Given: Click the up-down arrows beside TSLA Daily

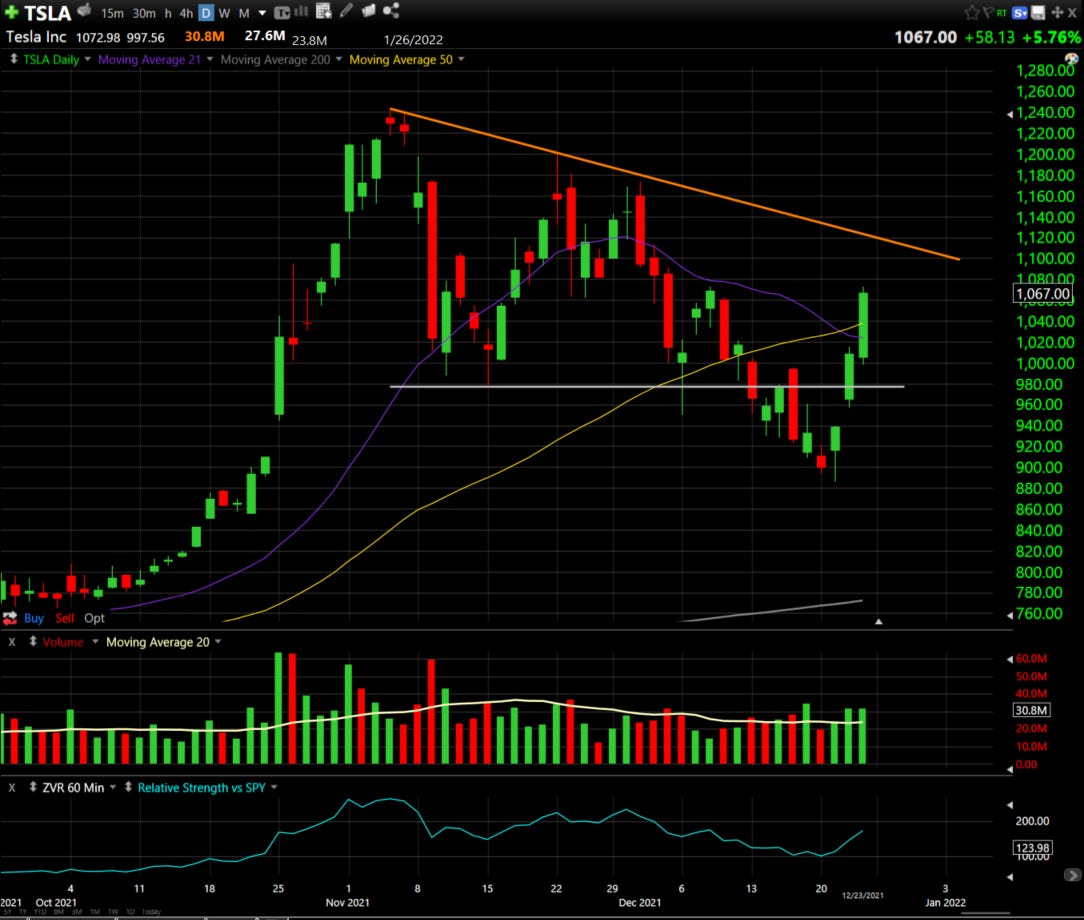Looking at the screenshot, I should click(x=13, y=59).
